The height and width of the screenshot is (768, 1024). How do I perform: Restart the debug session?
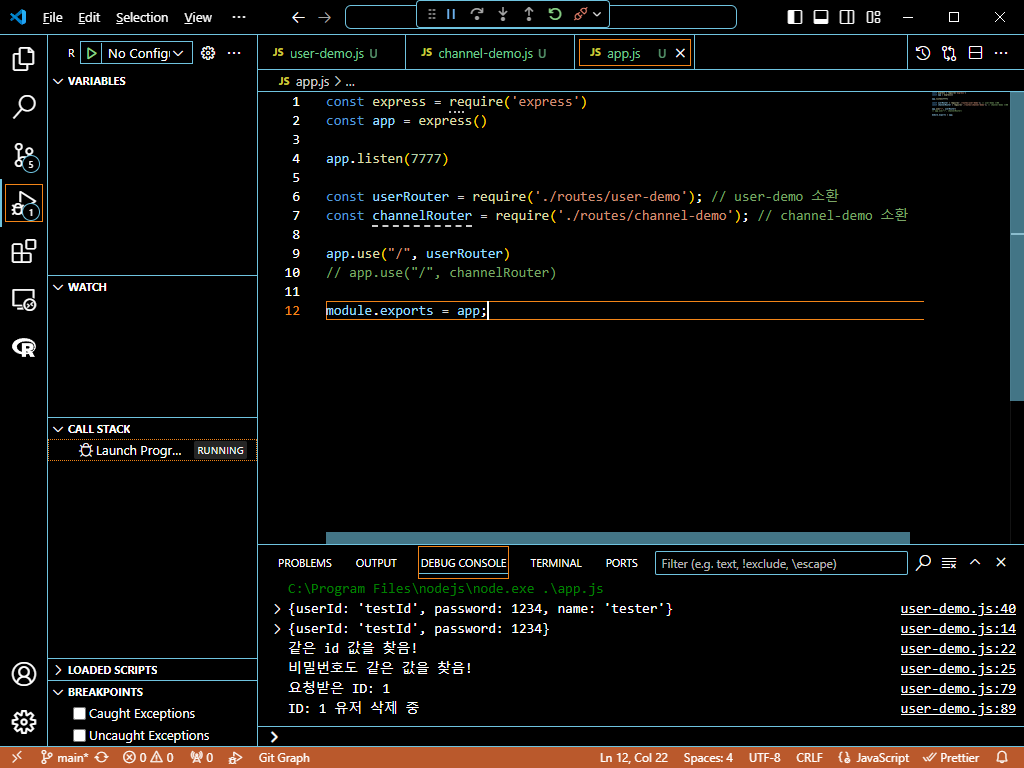tap(555, 14)
